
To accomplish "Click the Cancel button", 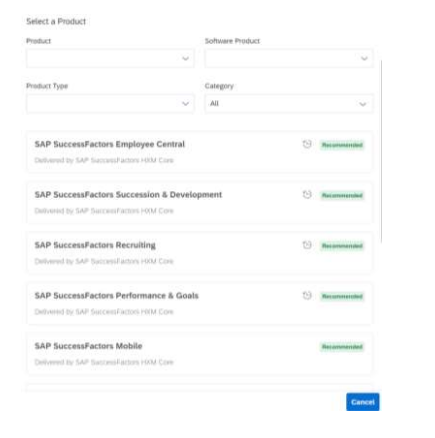I will point(363,402).
